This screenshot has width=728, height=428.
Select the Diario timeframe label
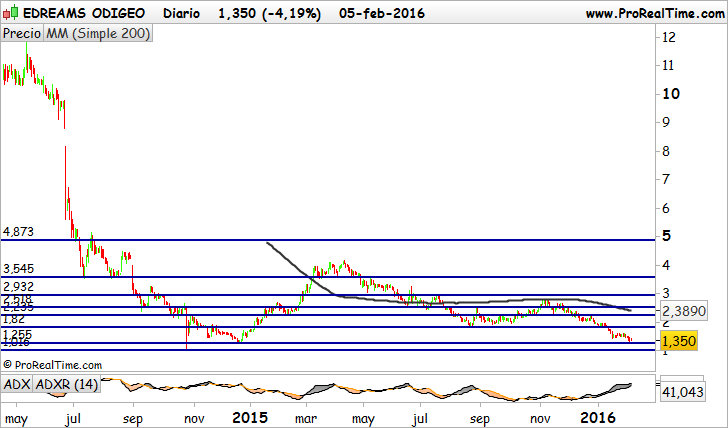(182, 13)
